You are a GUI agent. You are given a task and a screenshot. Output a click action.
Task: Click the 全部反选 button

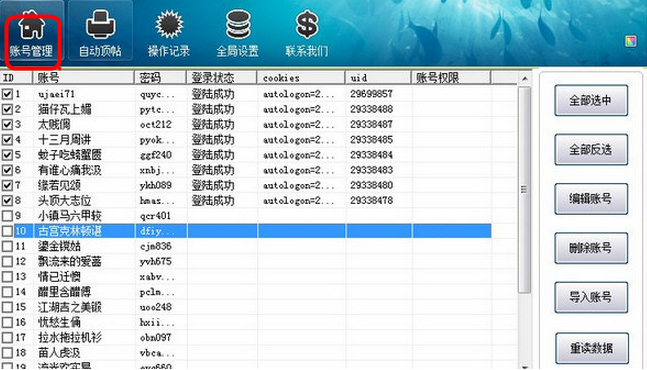point(591,149)
